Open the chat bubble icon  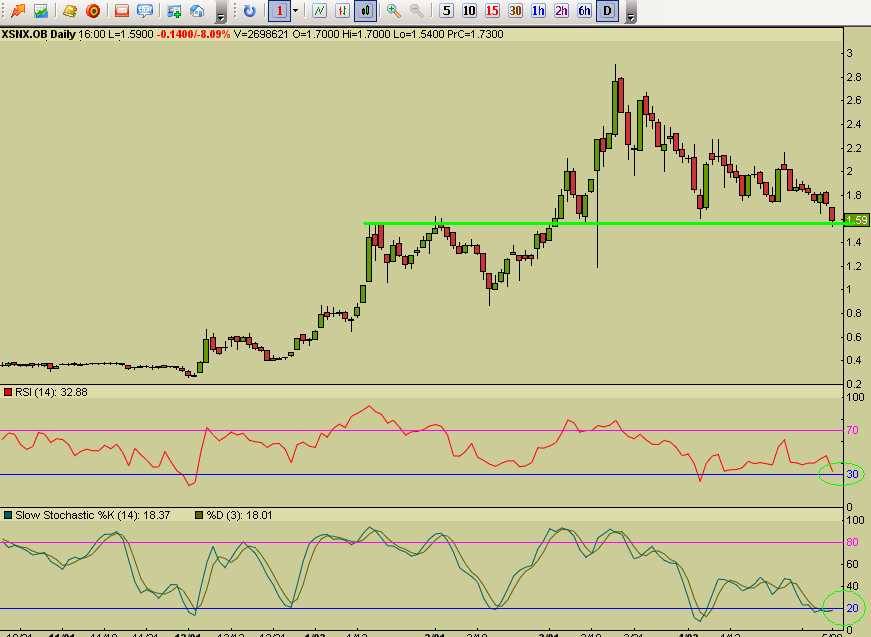coord(145,10)
